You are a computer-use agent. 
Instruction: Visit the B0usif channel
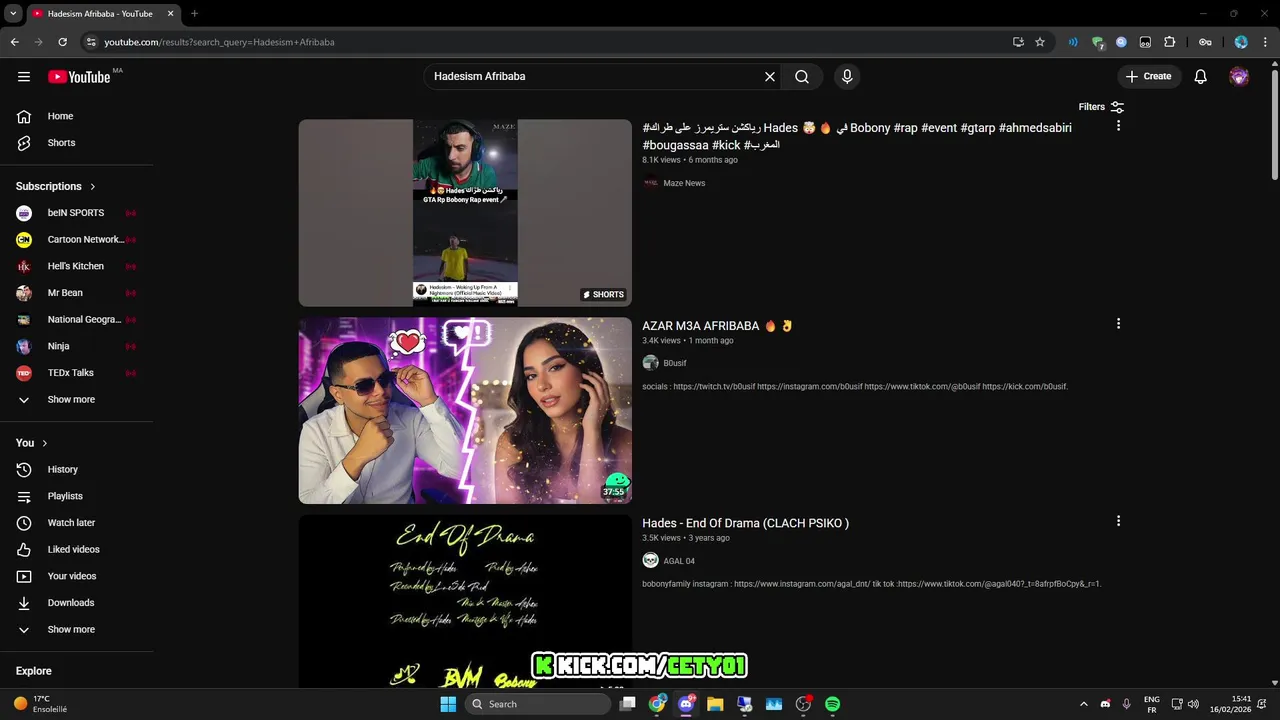(675, 363)
